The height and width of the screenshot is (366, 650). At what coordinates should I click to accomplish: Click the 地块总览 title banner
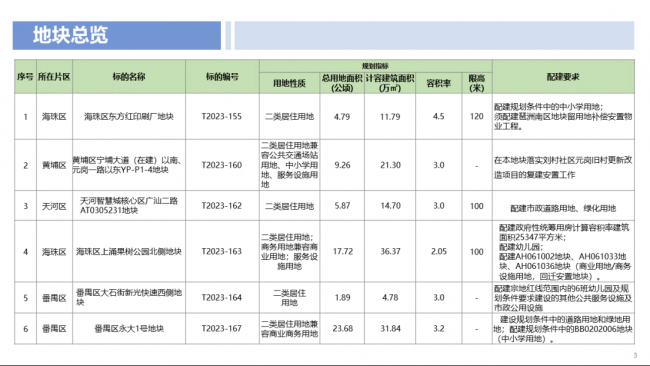pos(116,36)
